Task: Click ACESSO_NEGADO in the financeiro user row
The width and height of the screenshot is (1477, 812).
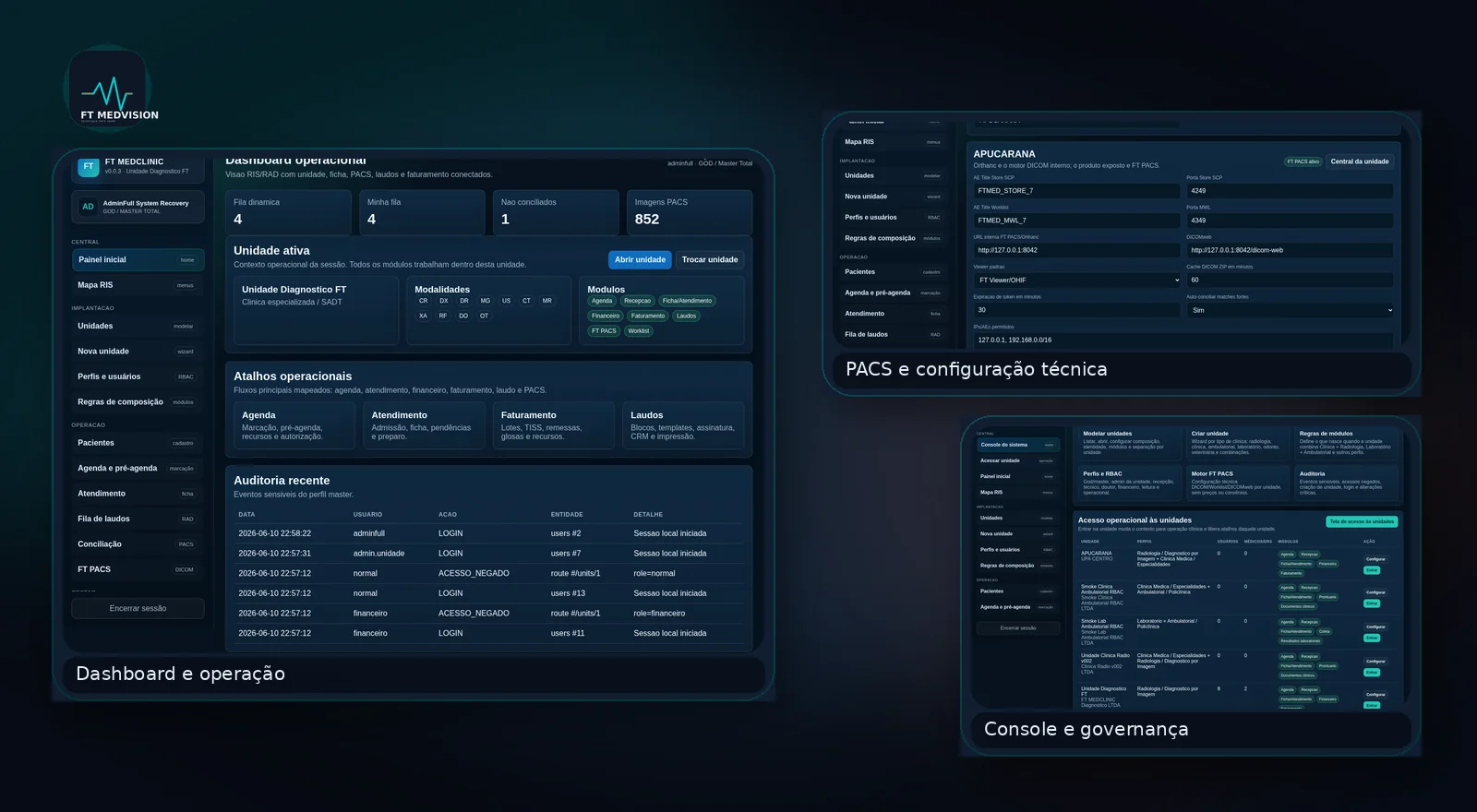Action: tap(474, 614)
